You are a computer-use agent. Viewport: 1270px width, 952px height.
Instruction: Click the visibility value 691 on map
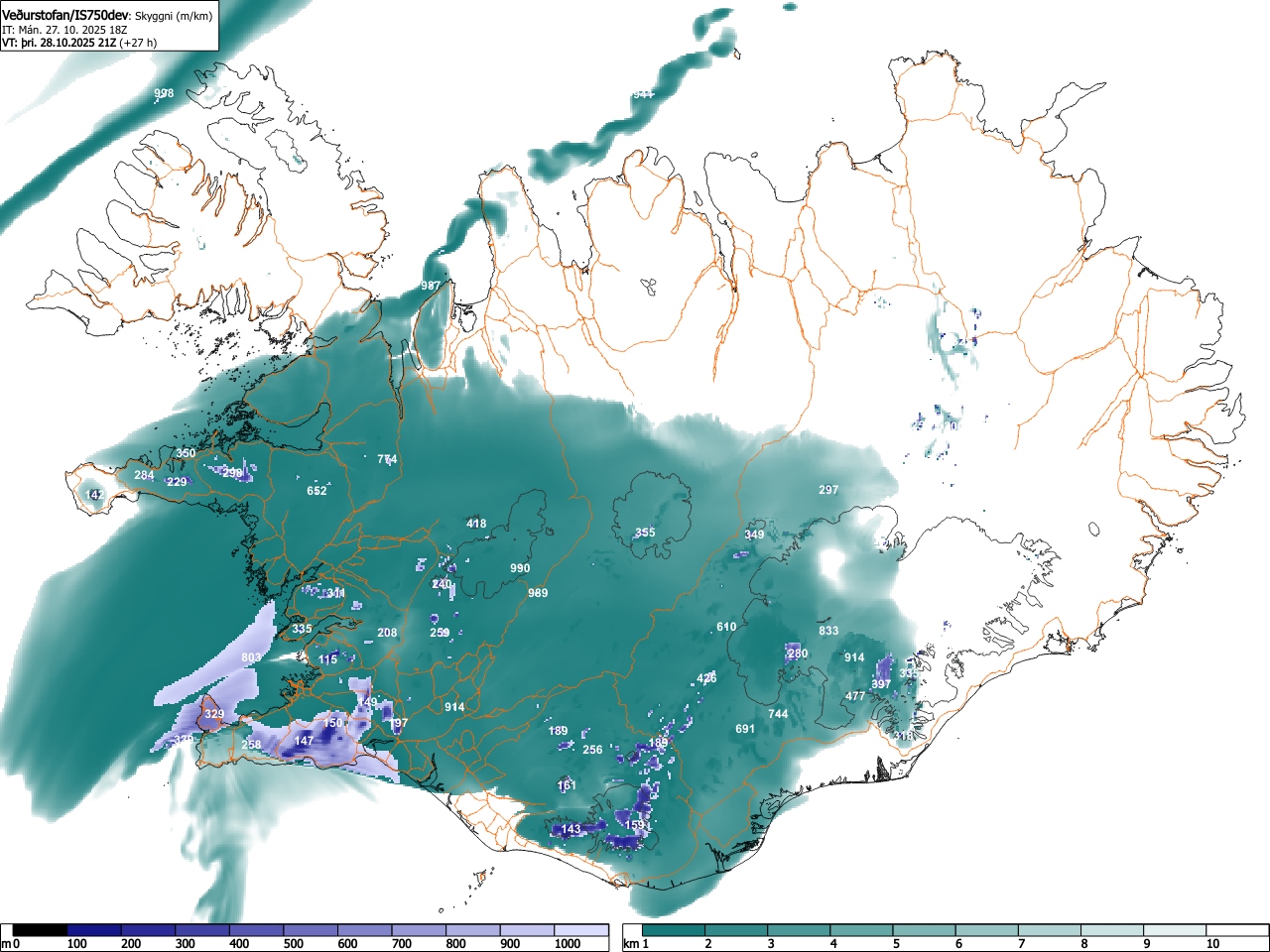pos(745,729)
